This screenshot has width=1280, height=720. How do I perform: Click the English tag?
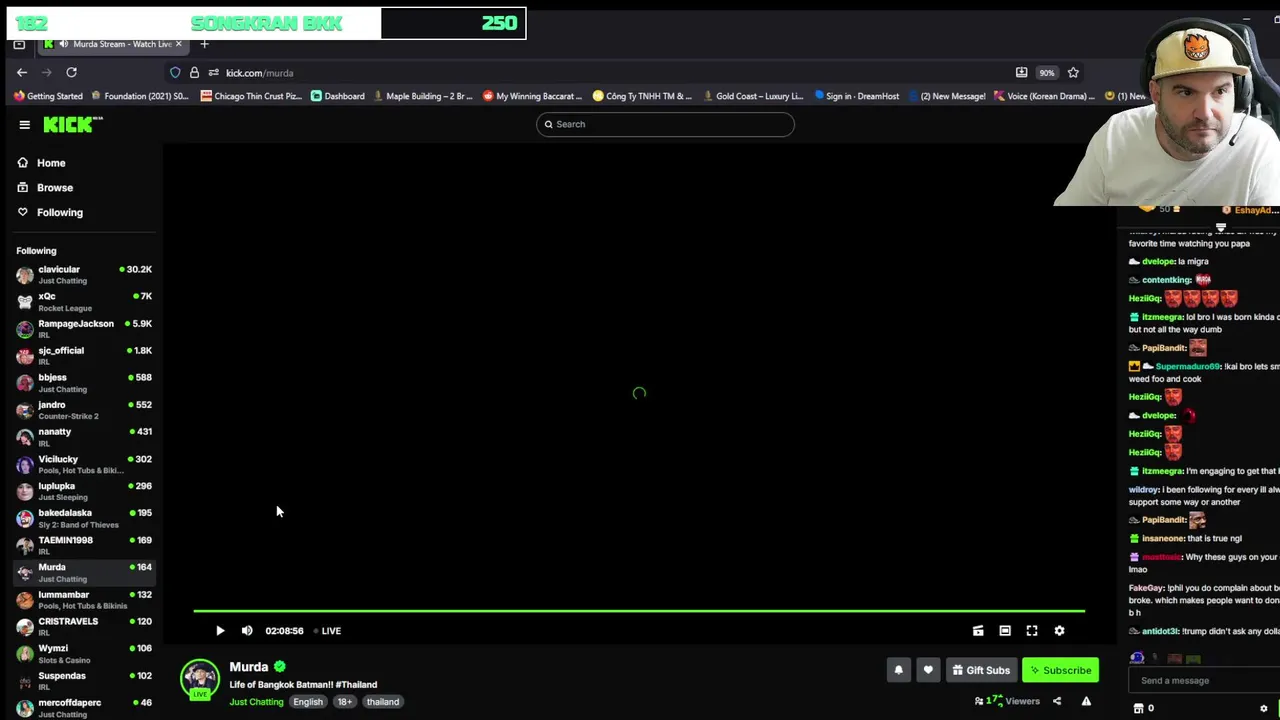pyautogui.click(x=308, y=702)
